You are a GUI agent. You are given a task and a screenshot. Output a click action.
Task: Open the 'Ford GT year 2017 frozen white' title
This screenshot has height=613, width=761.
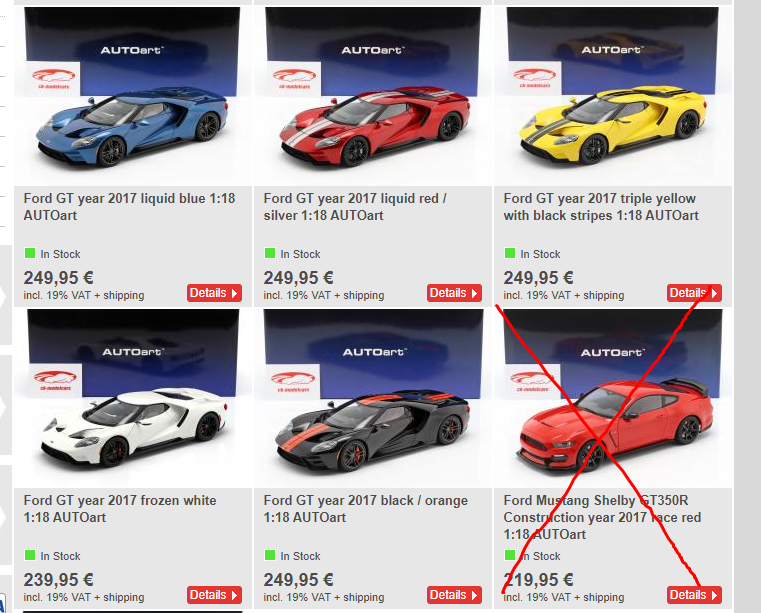tap(120, 509)
